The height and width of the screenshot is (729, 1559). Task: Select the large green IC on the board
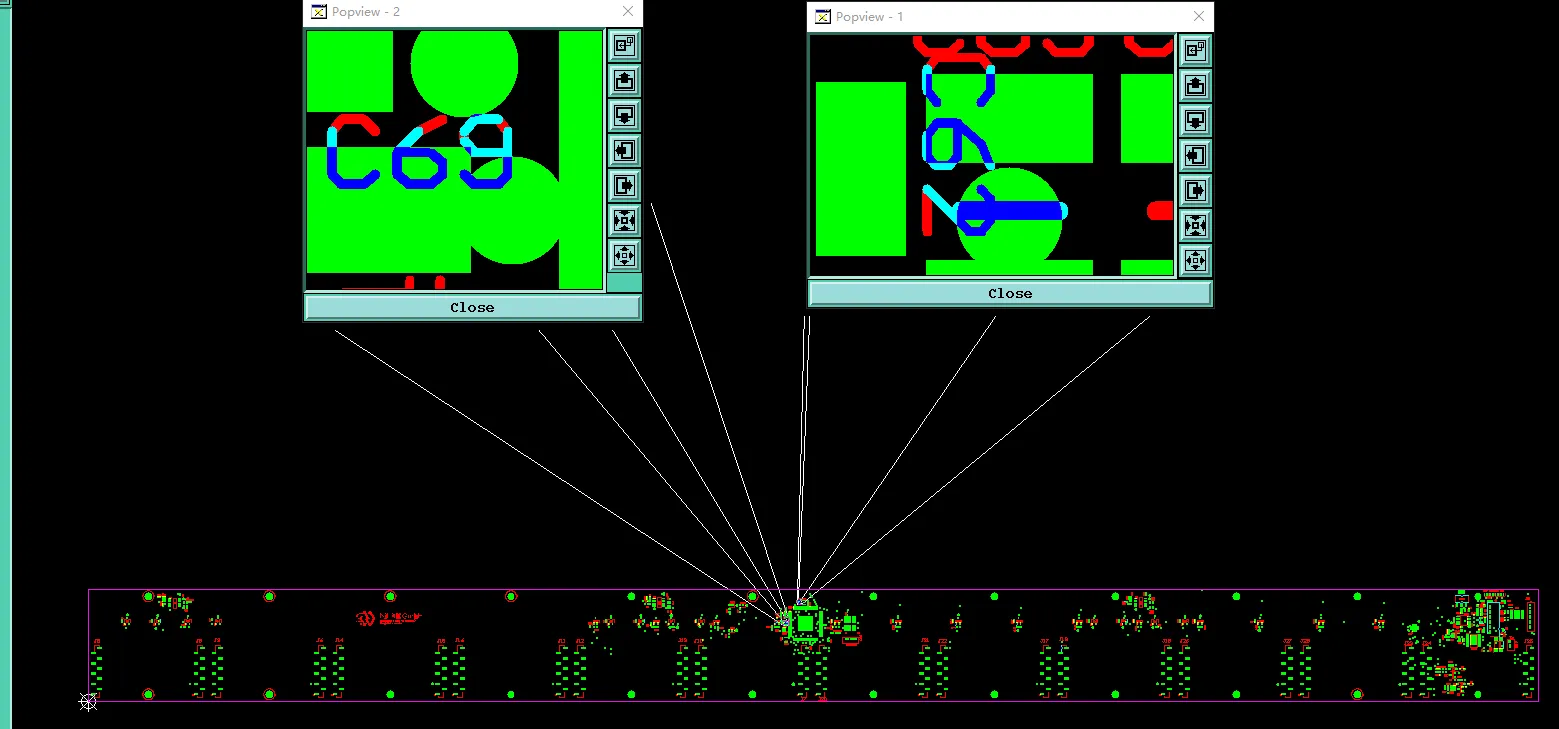point(806,623)
